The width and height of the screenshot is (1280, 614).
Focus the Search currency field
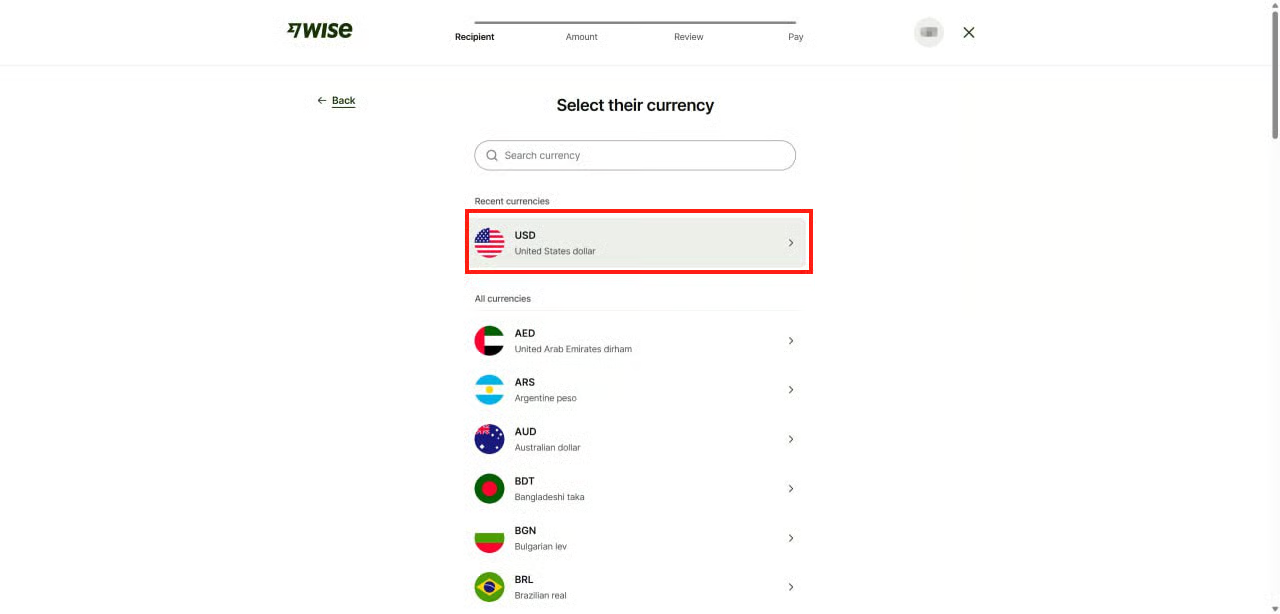coord(635,155)
